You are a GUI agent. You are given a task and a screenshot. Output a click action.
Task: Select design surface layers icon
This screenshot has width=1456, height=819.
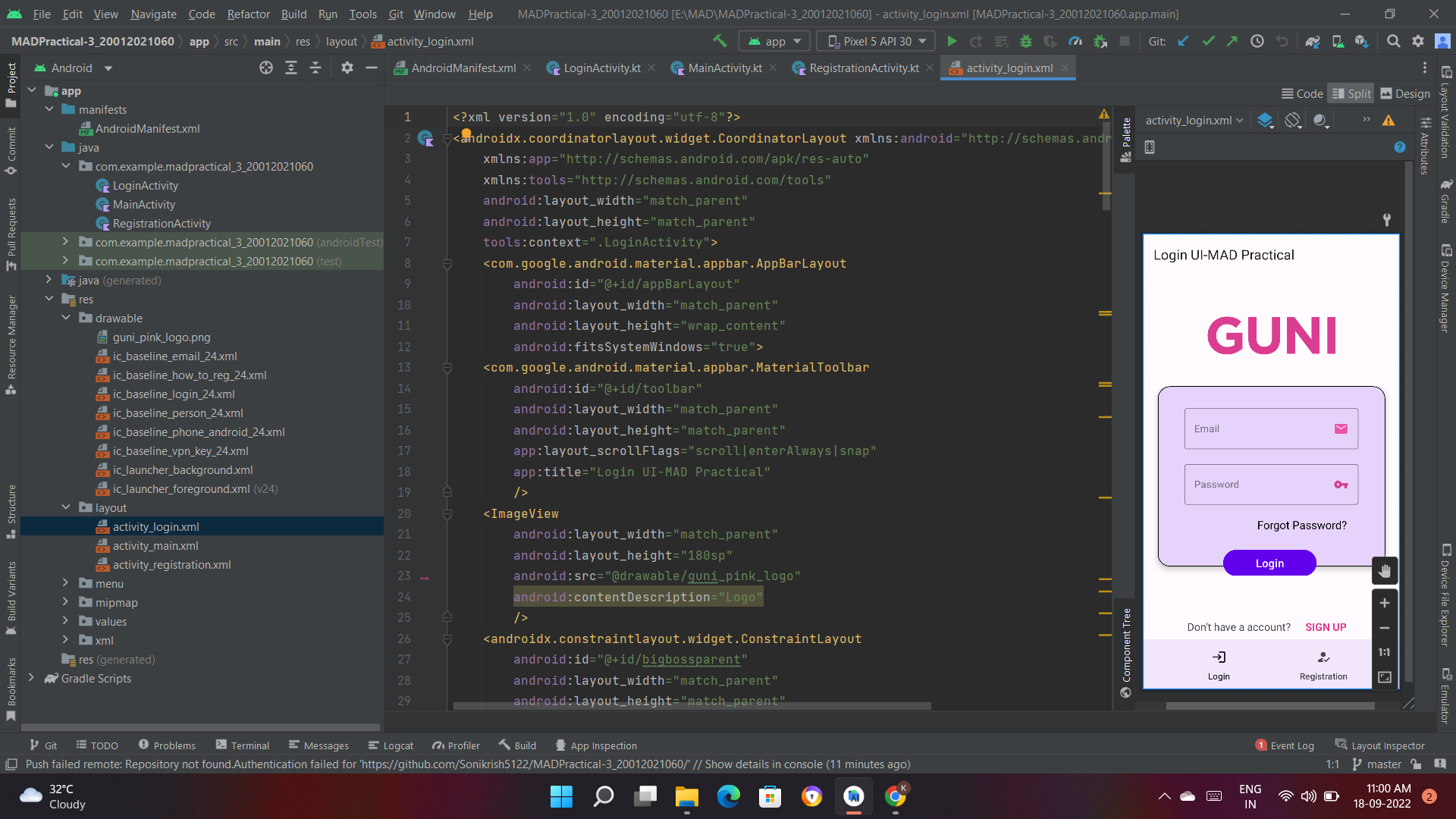[1265, 121]
